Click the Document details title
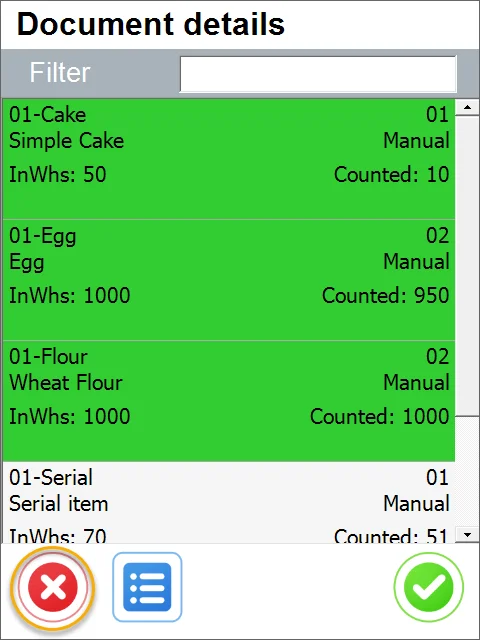 click(151, 24)
